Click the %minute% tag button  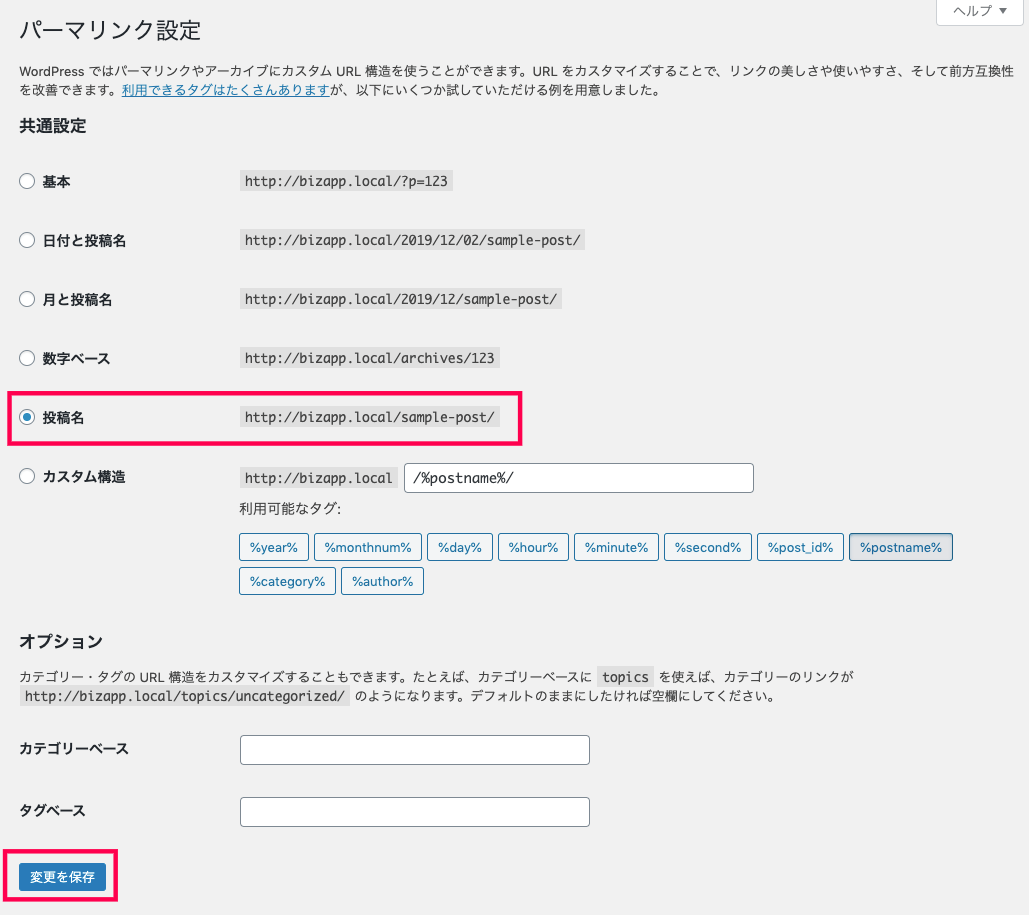point(616,547)
